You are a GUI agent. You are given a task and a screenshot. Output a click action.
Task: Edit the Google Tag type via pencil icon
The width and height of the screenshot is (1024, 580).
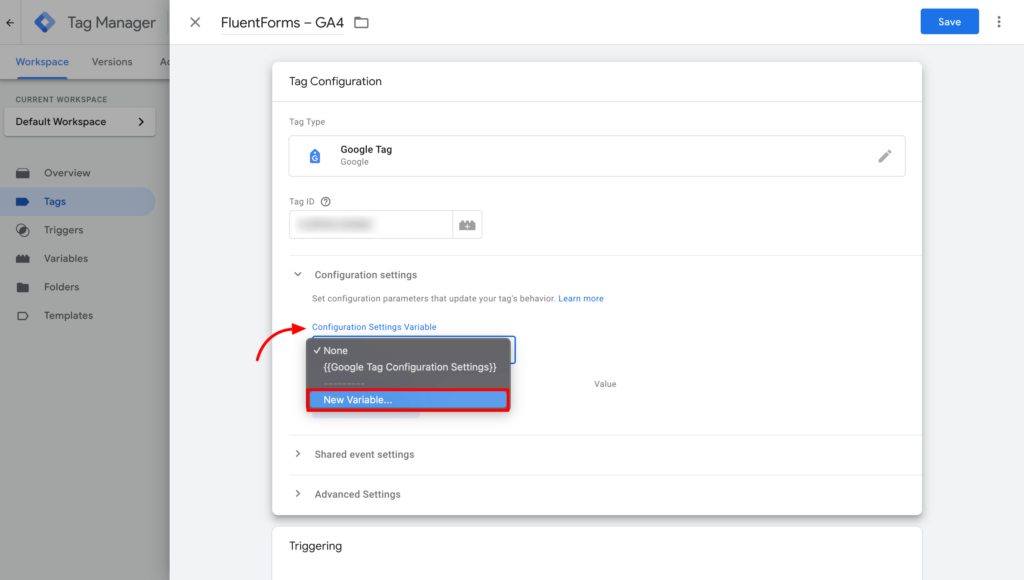coord(884,156)
